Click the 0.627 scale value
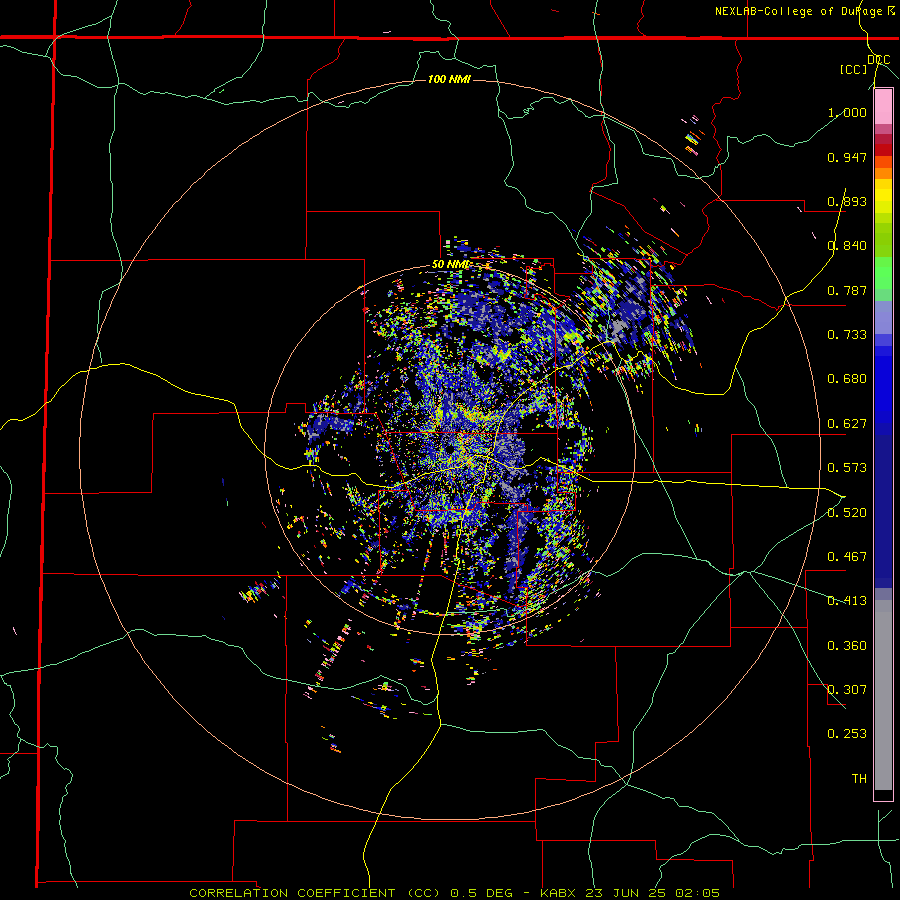The image size is (900, 900). 847,424
